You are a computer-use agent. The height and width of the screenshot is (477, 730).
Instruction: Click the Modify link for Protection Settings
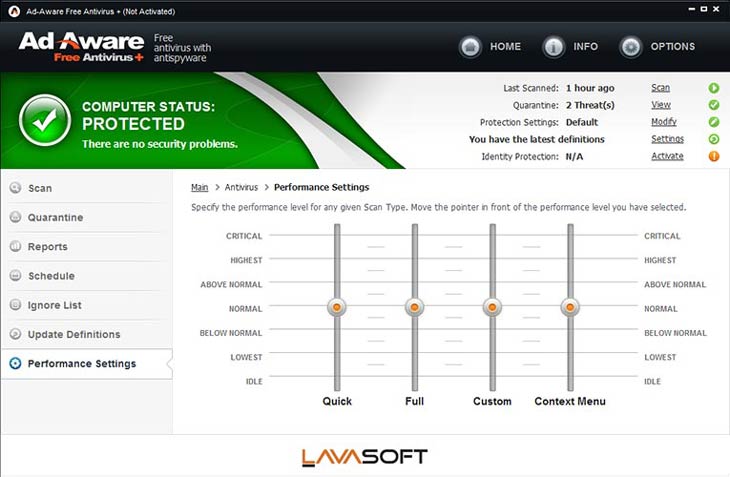663,122
